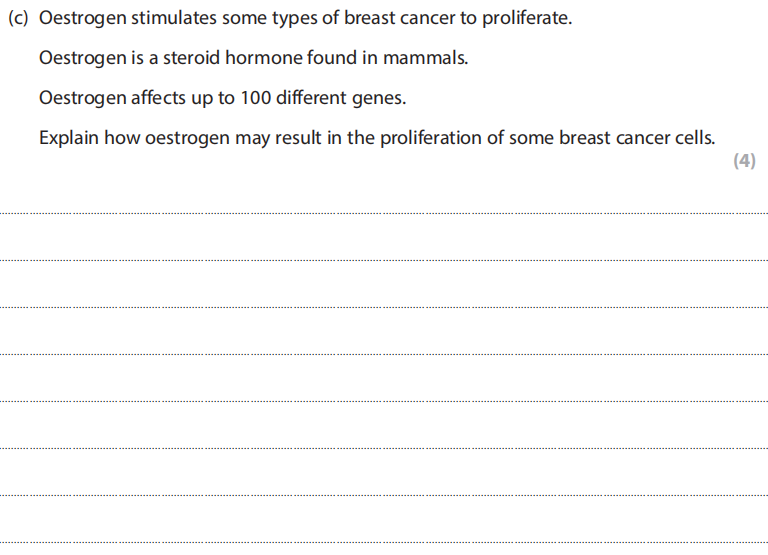Click the second dotted answer line
The height and width of the screenshot is (555, 768).
click(384, 260)
